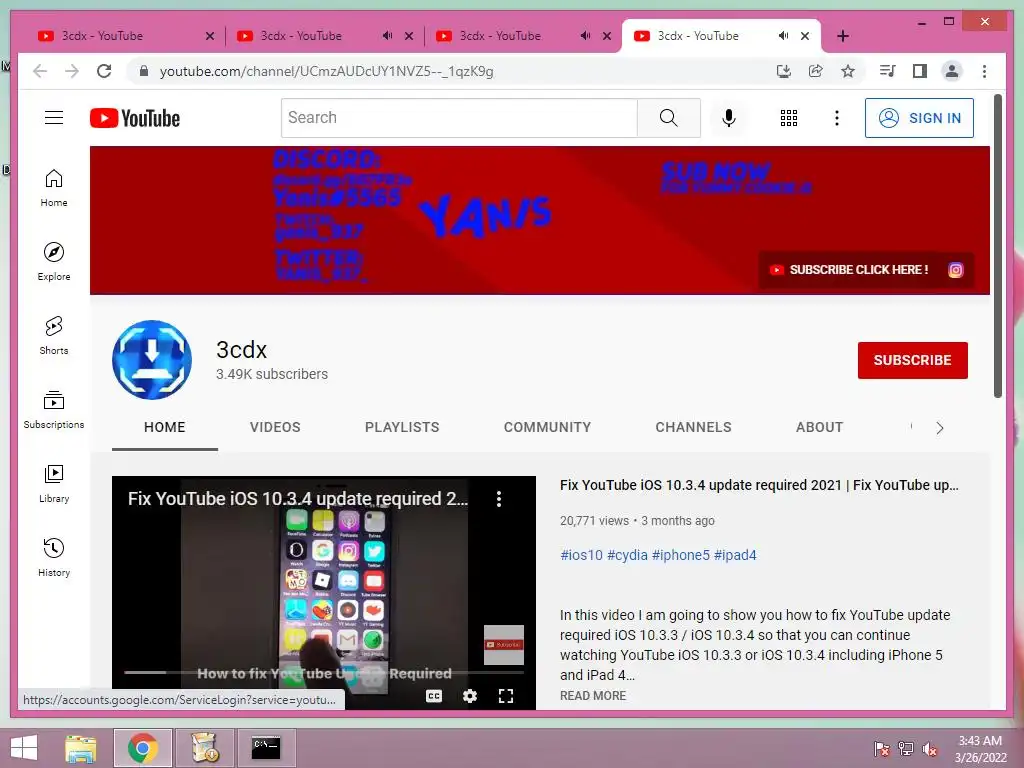This screenshot has height=768, width=1024.
Task: Click the #ipad4 hashtag
Action: [x=735, y=555]
